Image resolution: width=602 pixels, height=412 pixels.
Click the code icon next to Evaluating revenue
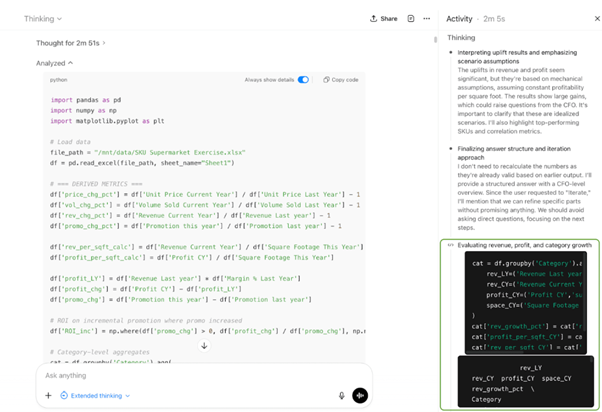click(x=451, y=245)
